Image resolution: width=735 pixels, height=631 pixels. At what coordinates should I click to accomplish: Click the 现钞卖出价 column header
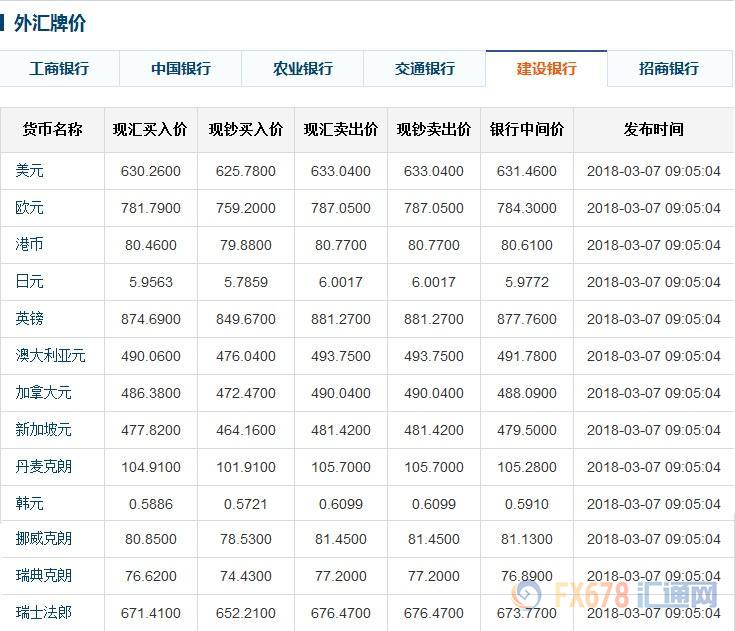click(x=434, y=129)
